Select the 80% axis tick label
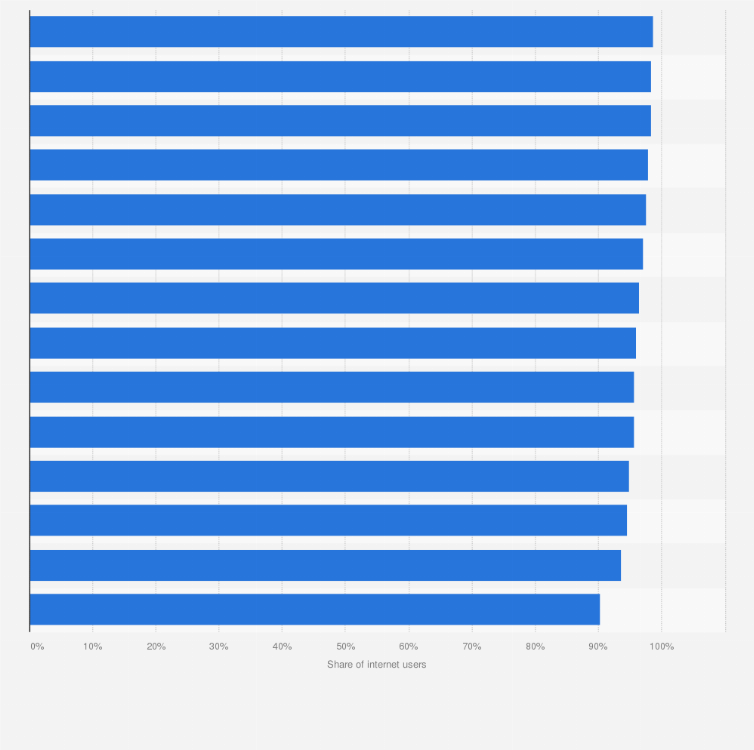The height and width of the screenshot is (750, 754). [535, 647]
